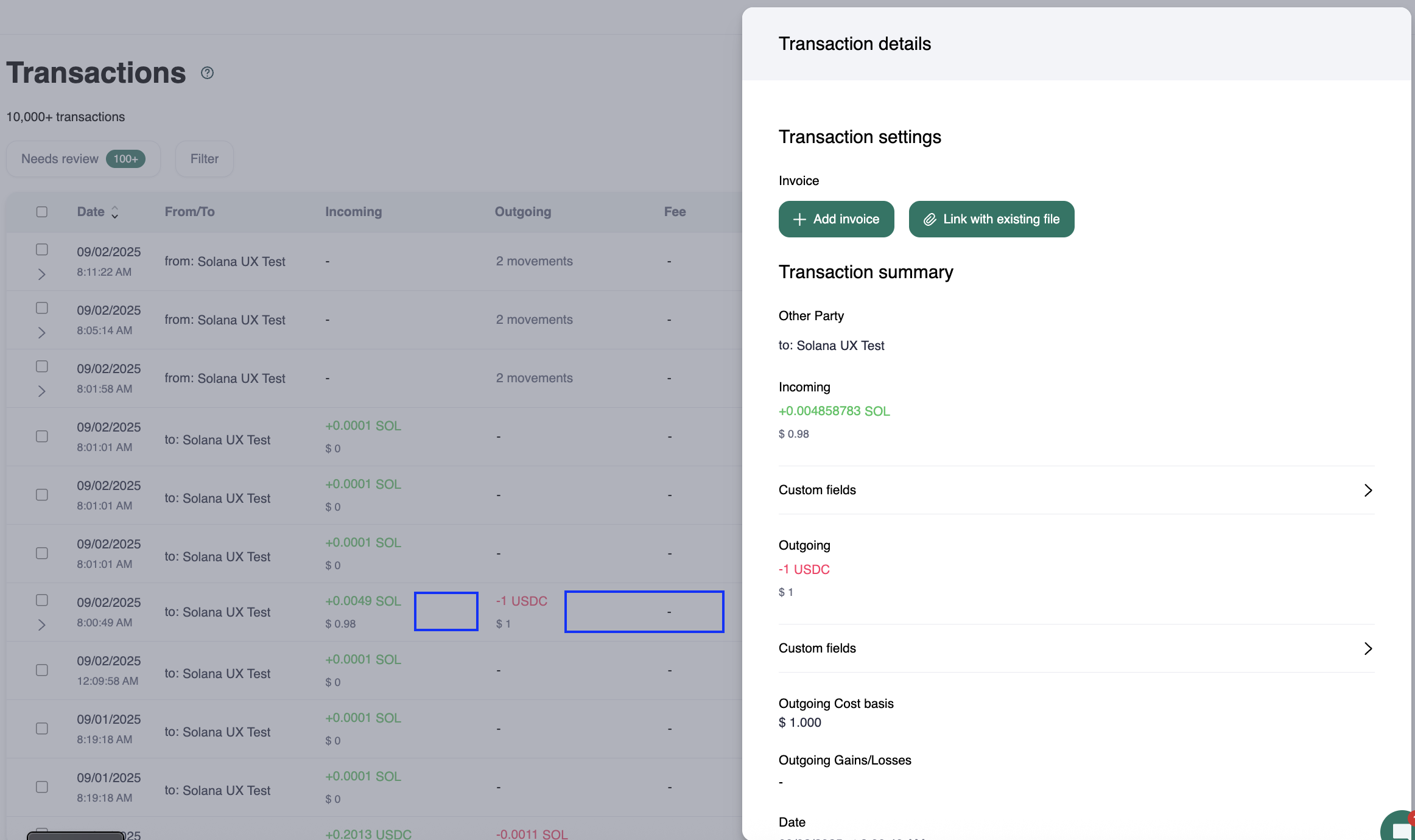
Task: Open the Needs review tab
Action: [x=60, y=159]
